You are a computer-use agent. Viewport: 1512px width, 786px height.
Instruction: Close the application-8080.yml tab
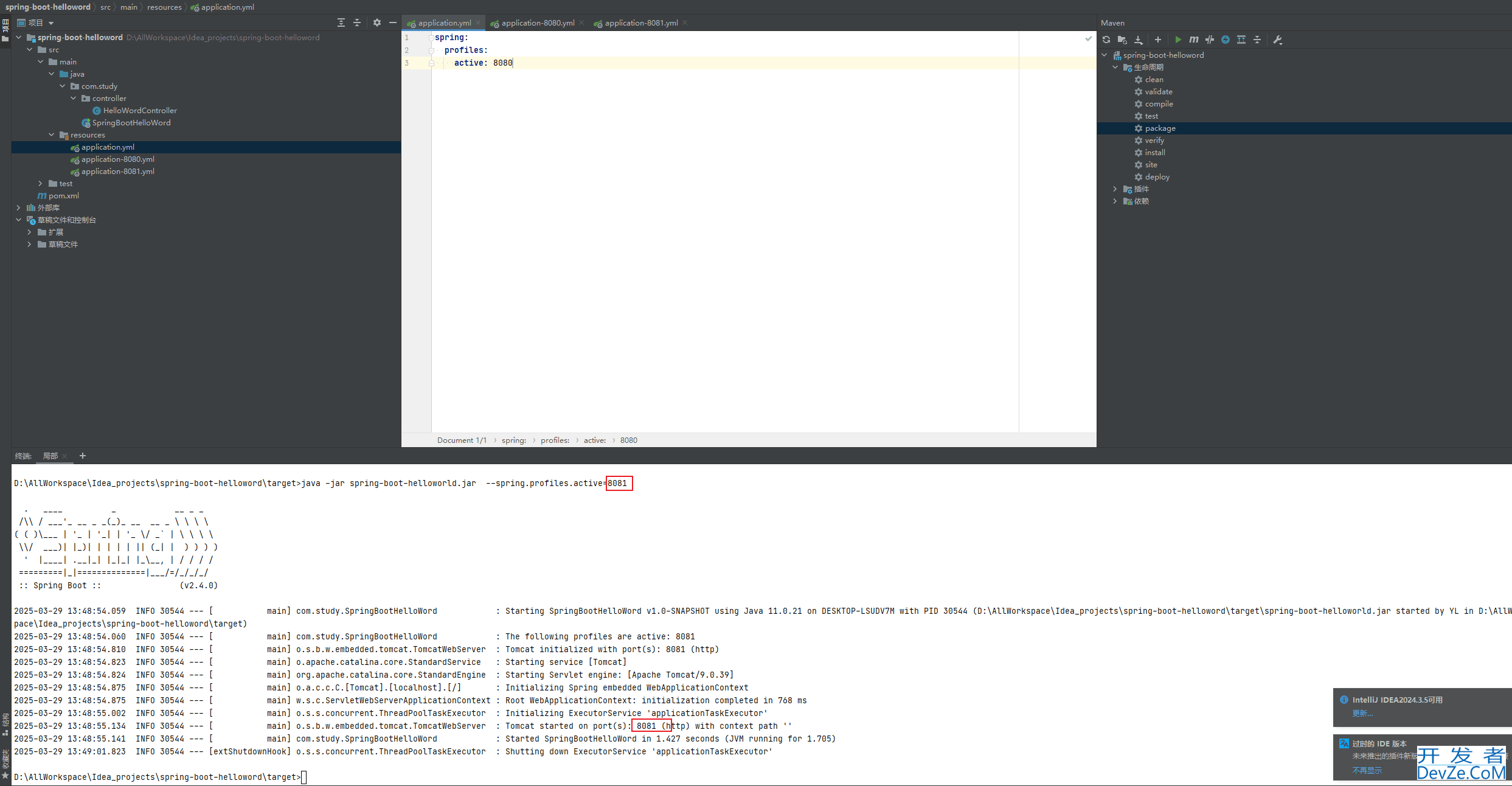point(581,23)
